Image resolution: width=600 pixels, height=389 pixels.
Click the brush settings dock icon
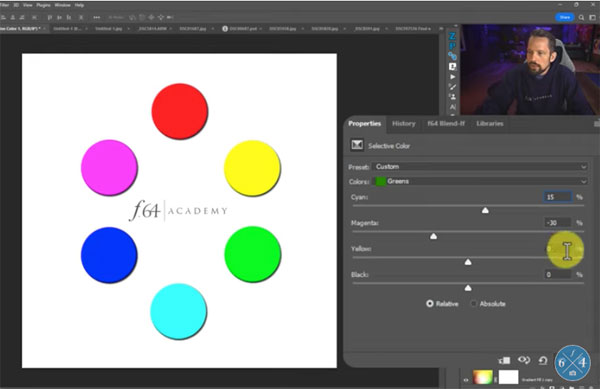tap(453, 87)
